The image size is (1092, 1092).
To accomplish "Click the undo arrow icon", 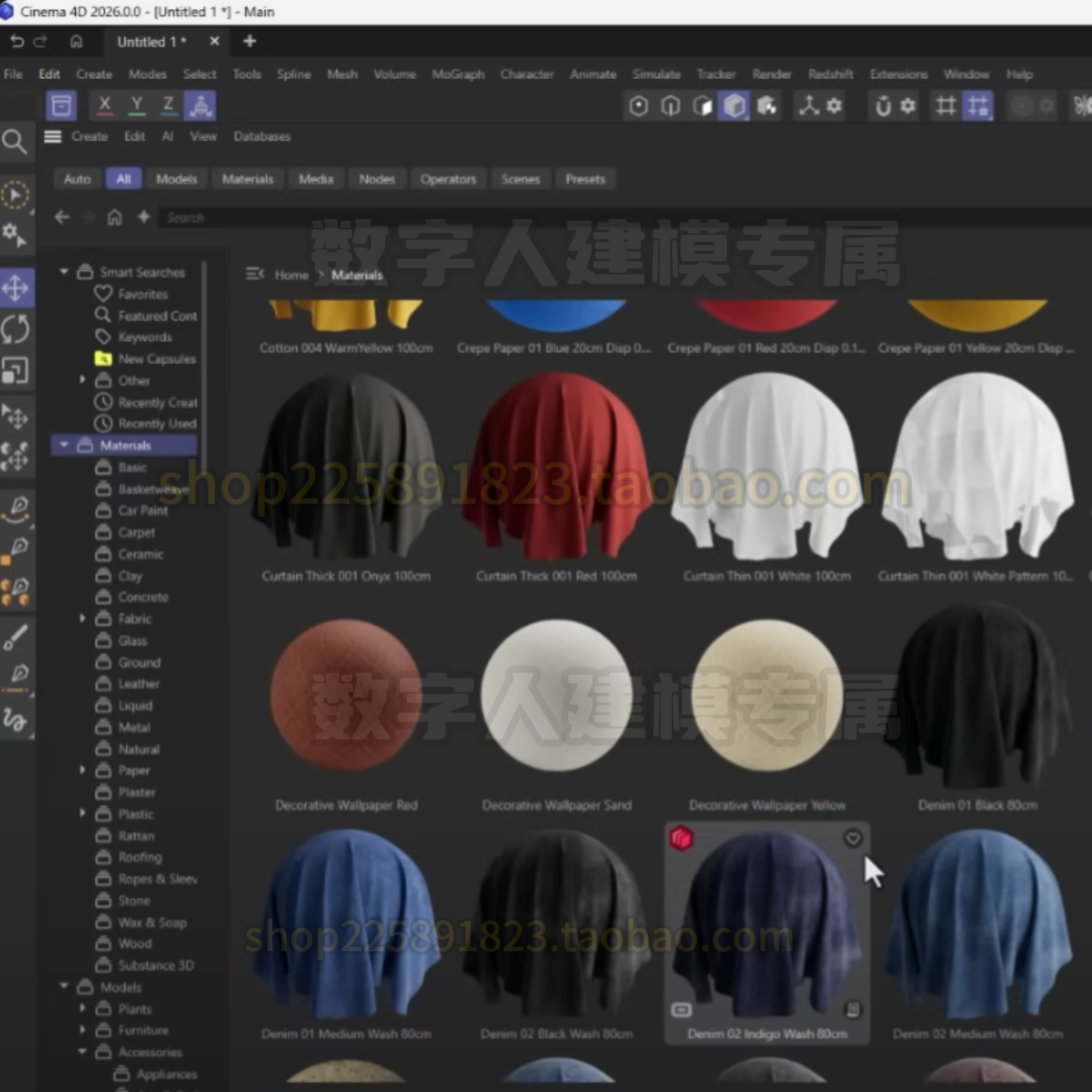I will tap(17, 42).
